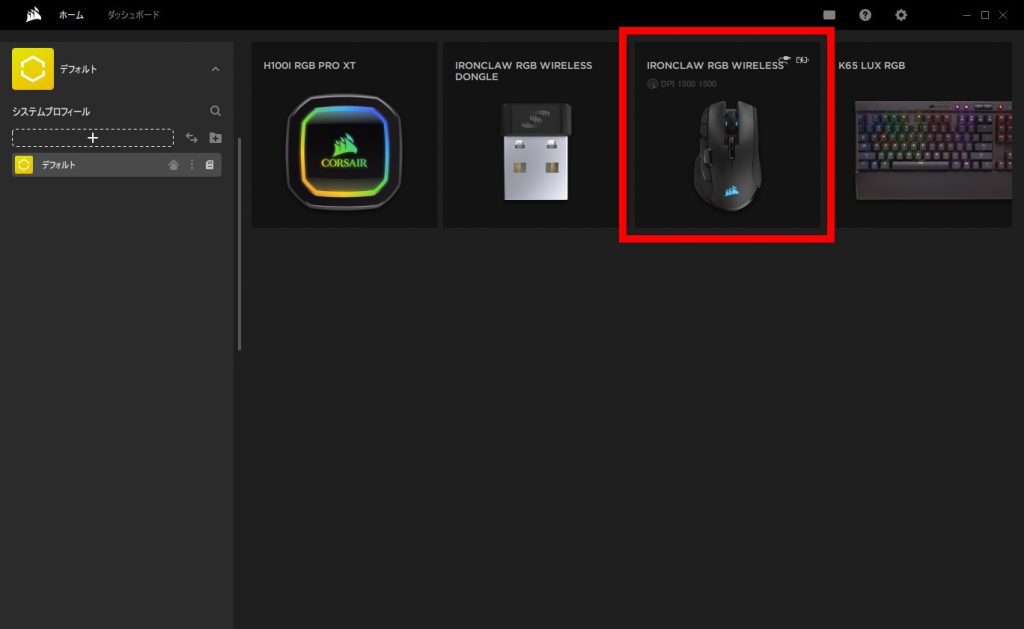Click the K65 LUX RGB title text
The image size is (1024, 629).
[872, 65]
